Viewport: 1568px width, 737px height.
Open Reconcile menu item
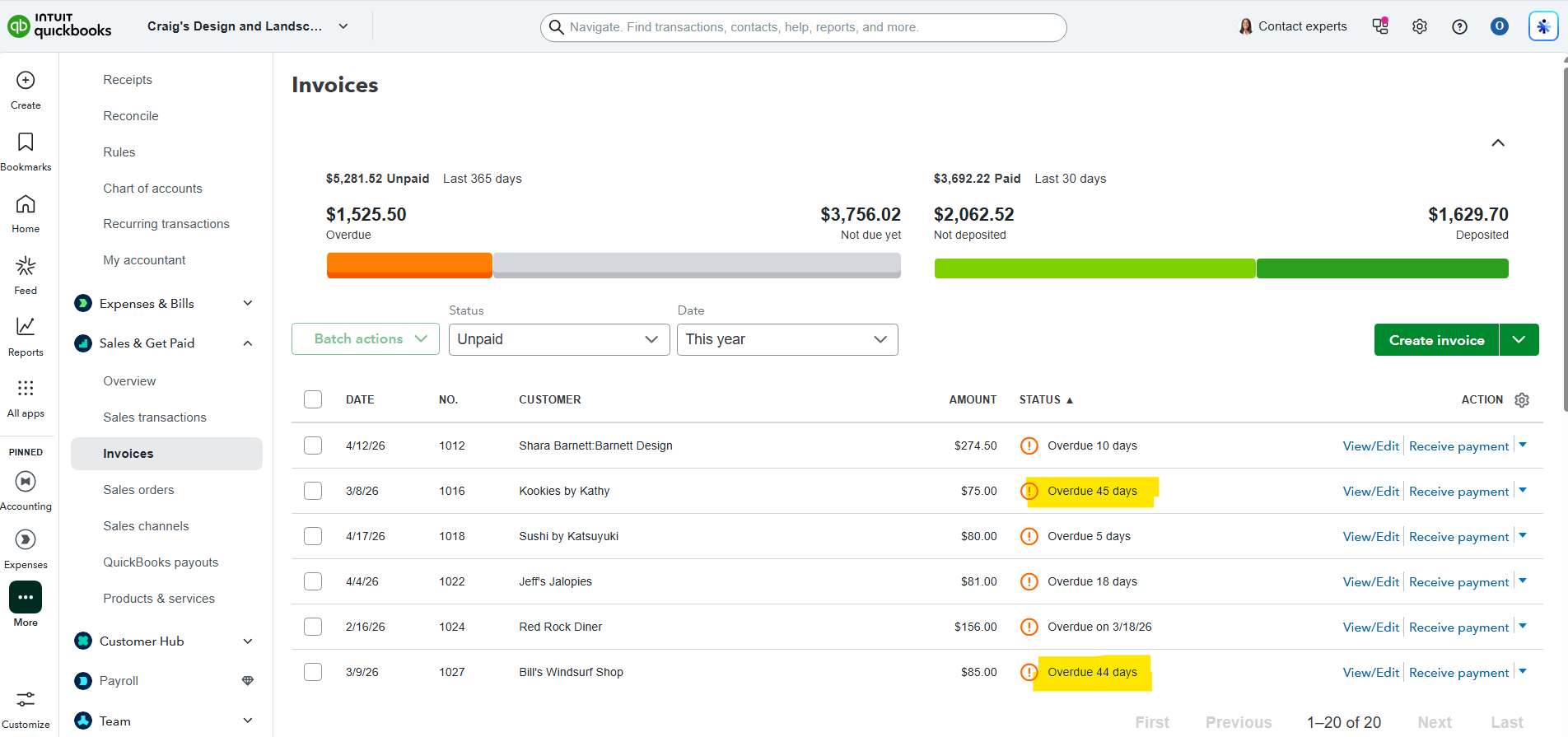[131, 116]
